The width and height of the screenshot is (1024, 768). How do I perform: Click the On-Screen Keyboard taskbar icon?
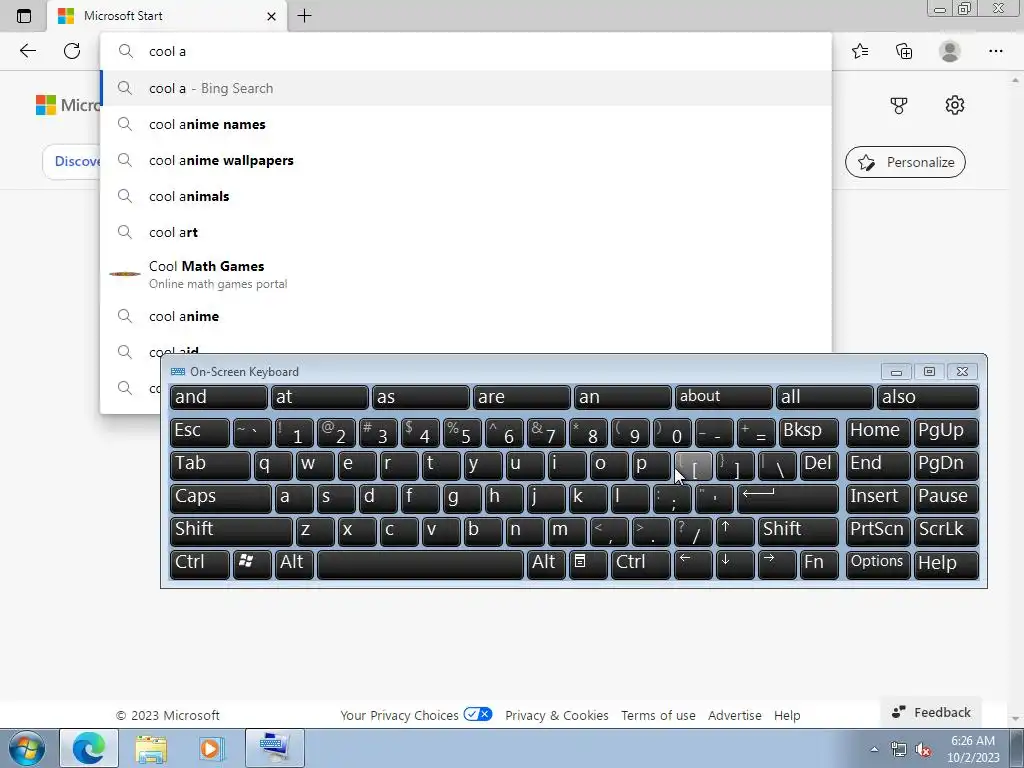click(274, 748)
